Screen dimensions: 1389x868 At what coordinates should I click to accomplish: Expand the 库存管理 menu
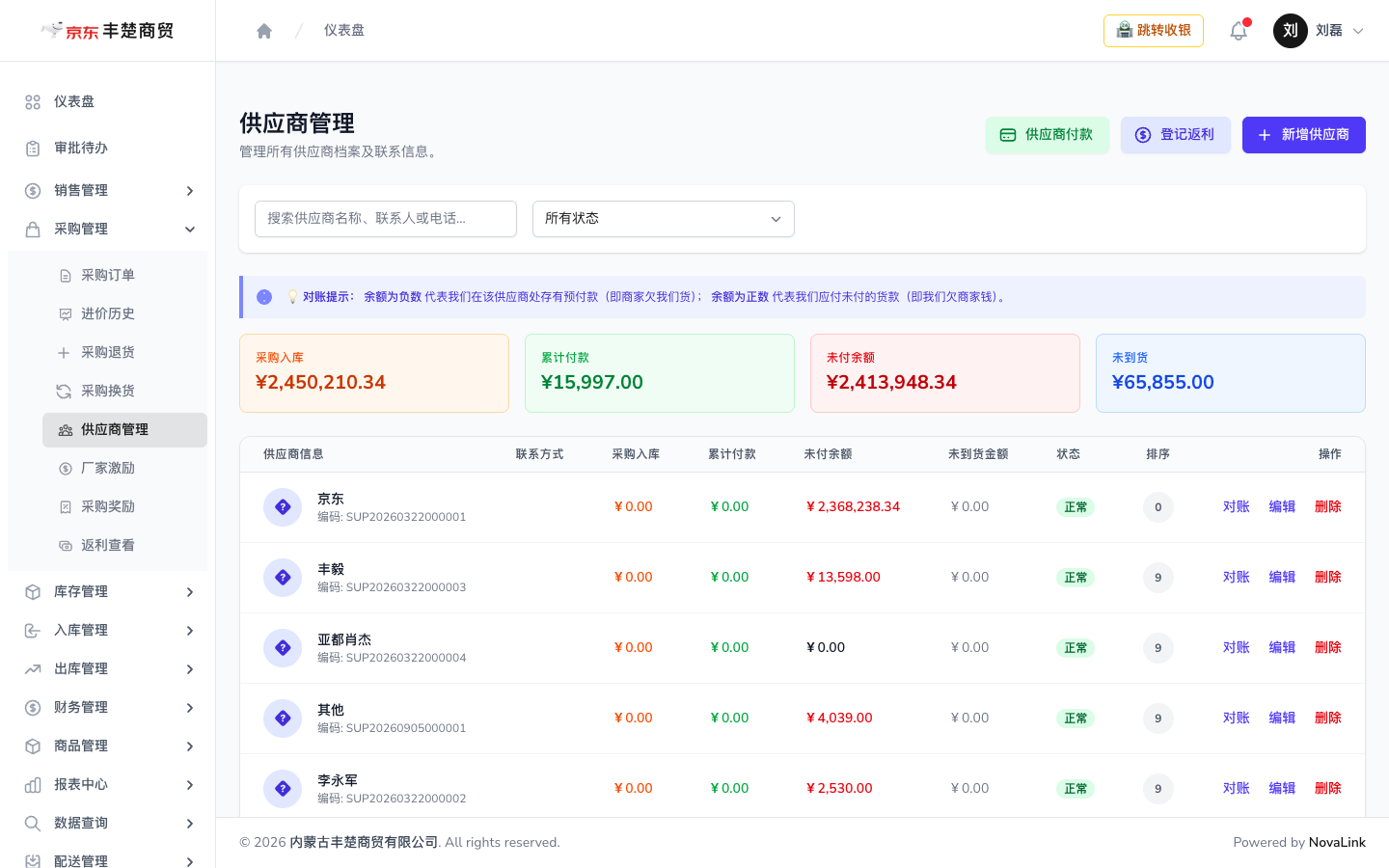(x=108, y=592)
